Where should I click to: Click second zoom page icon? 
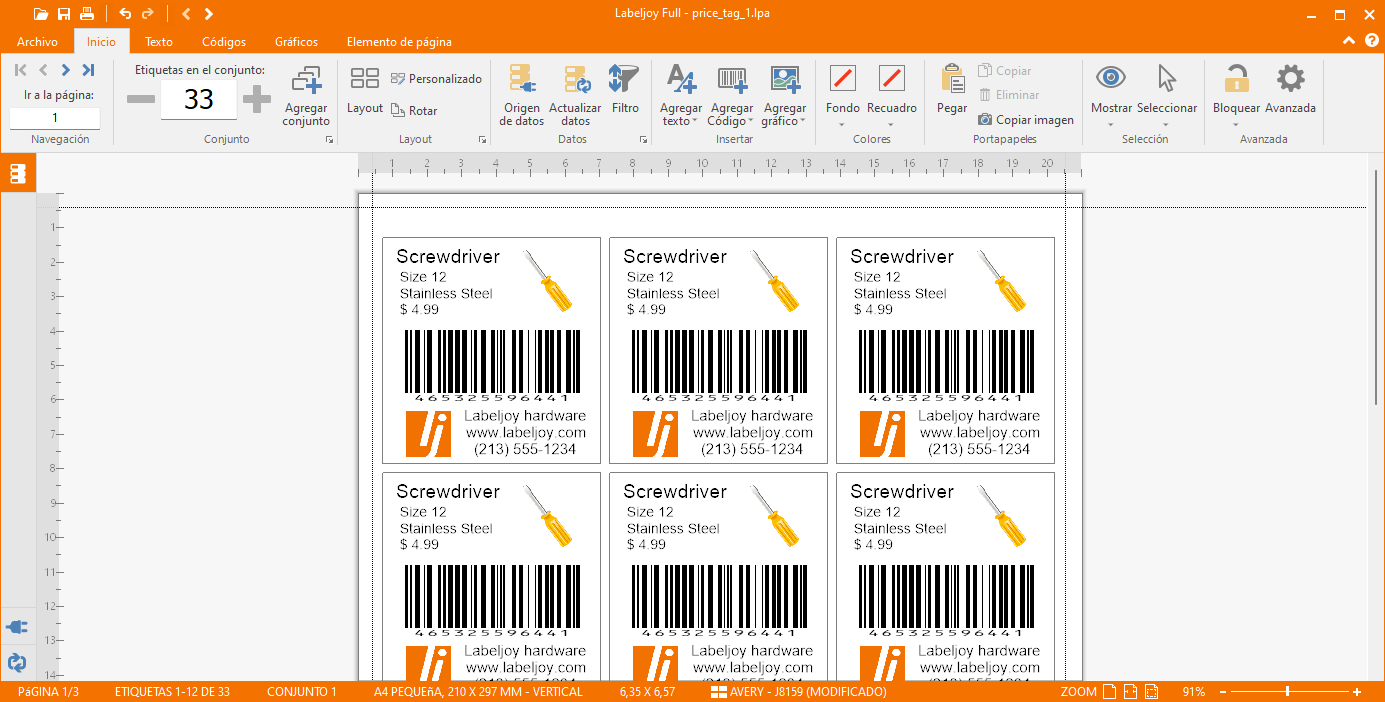pyautogui.click(x=1130, y=692)
